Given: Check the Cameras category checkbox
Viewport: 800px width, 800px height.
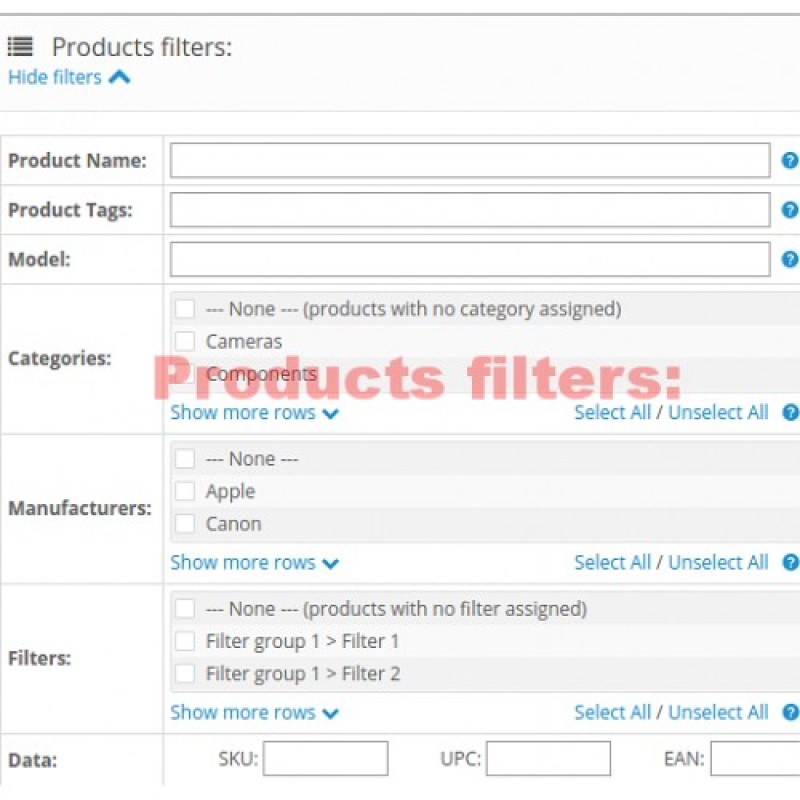Looking at the screenshot, I should click(184, 340).
